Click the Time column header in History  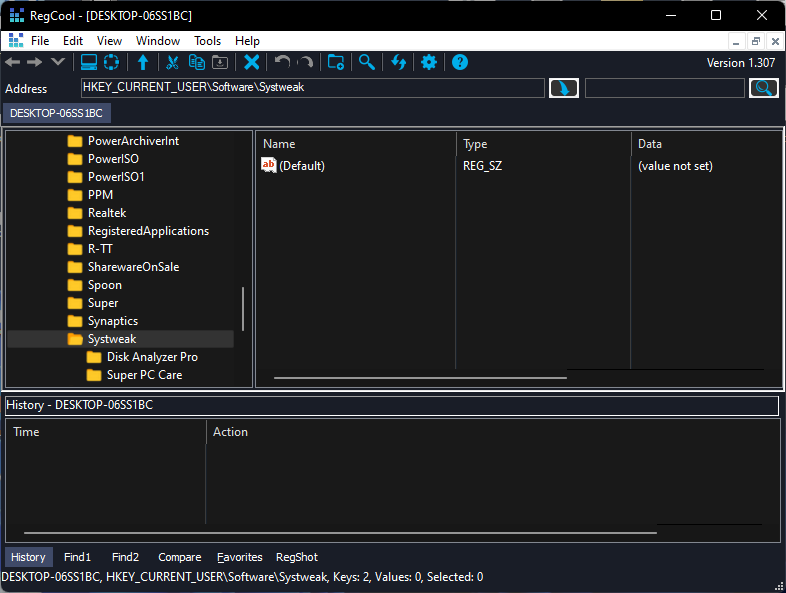tap(106, 432)
